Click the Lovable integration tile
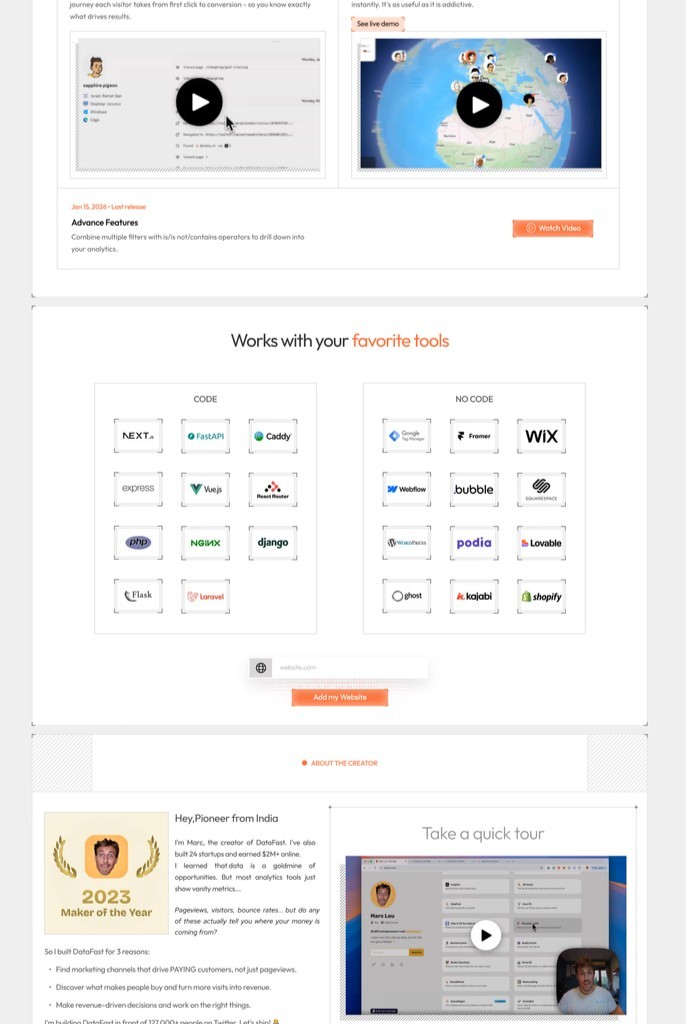Screen dimensions: 686x1024 pyautogui.click(x=542, y=543)
